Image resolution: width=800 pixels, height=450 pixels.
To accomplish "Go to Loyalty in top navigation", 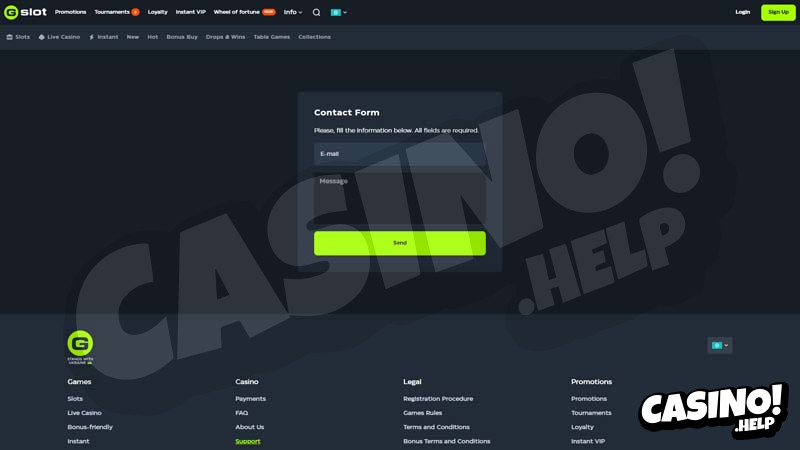I will tap(158, 12).
